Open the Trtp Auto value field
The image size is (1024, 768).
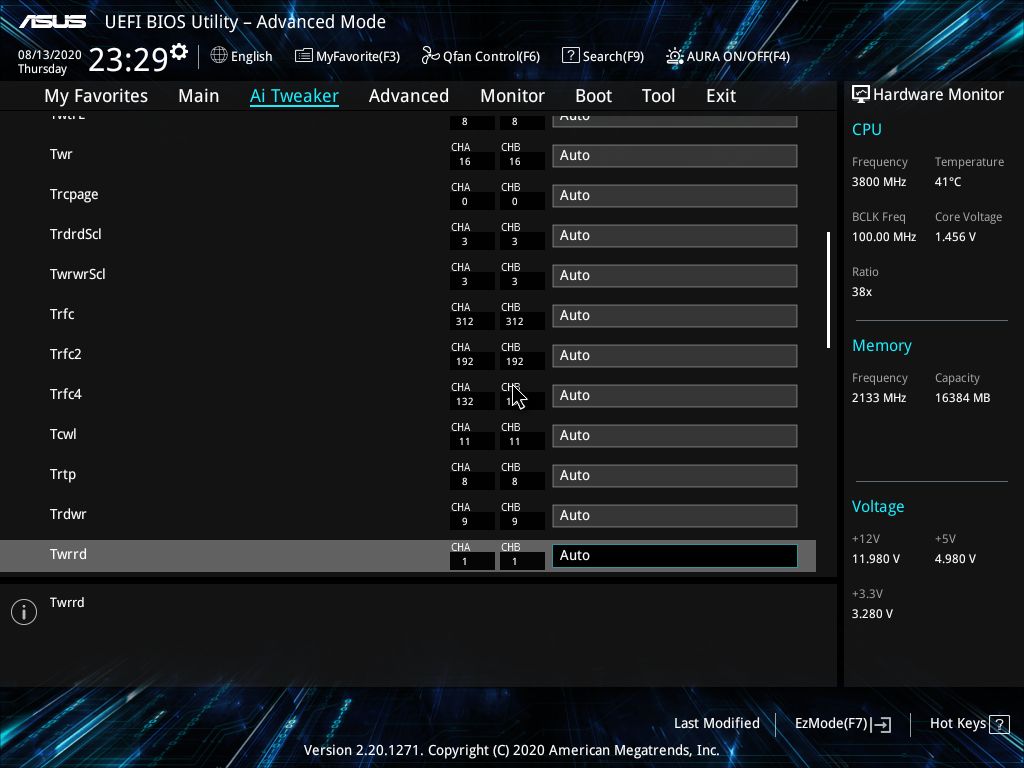coord(675,475)
